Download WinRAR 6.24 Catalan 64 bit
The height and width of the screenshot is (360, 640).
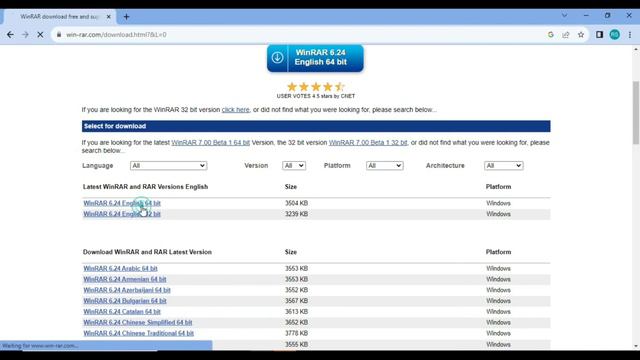[122, 311]
